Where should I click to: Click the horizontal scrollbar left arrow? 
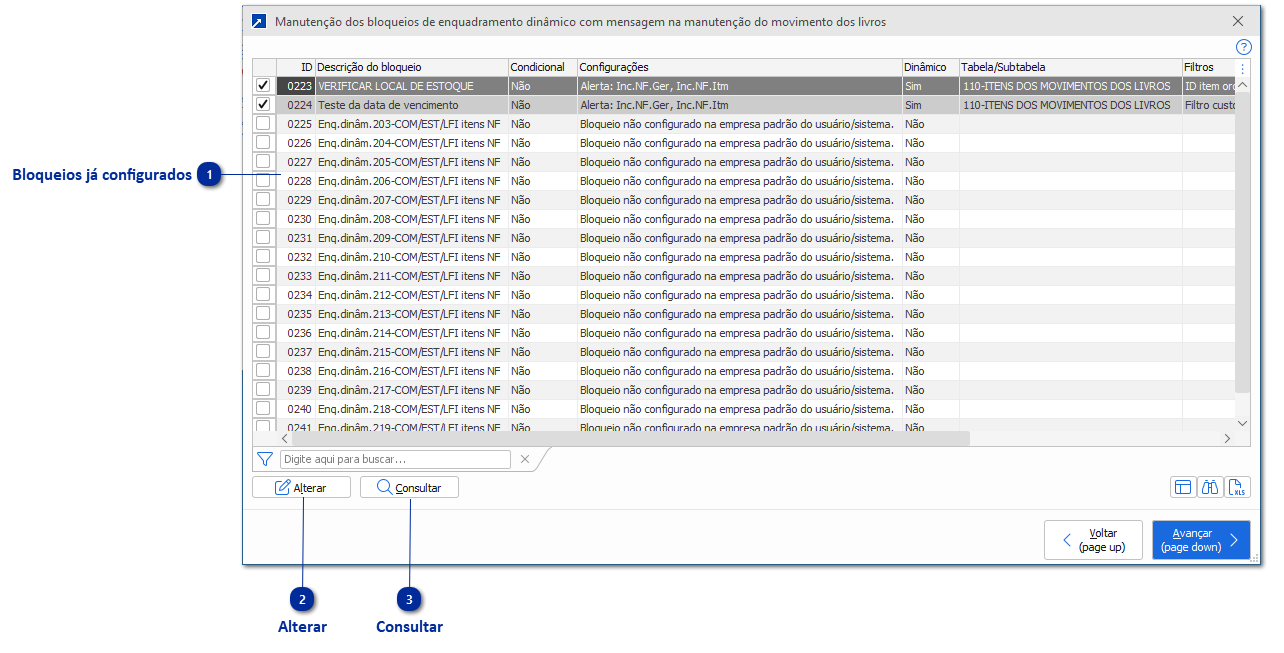(x=284, y=438)
